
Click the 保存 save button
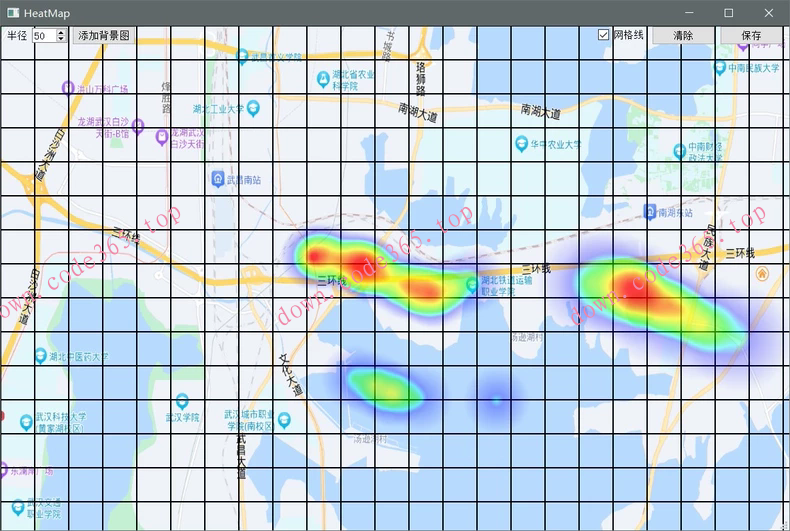click(x=751, y=35)
